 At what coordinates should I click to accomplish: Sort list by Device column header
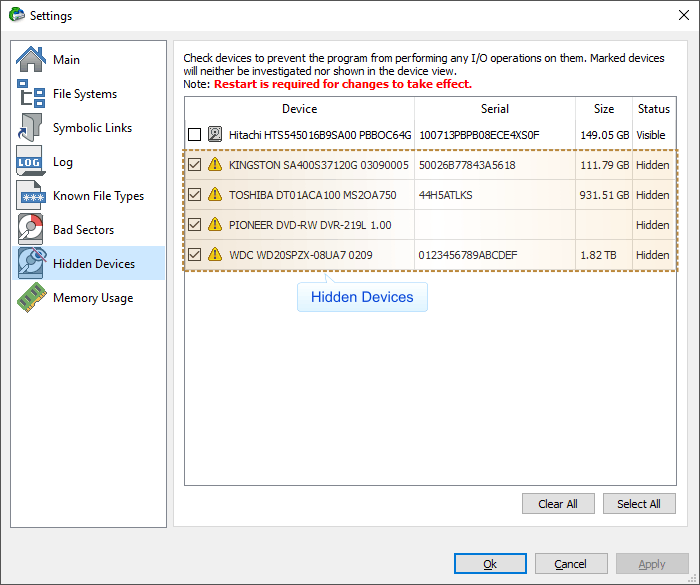(x=299, y=109)
